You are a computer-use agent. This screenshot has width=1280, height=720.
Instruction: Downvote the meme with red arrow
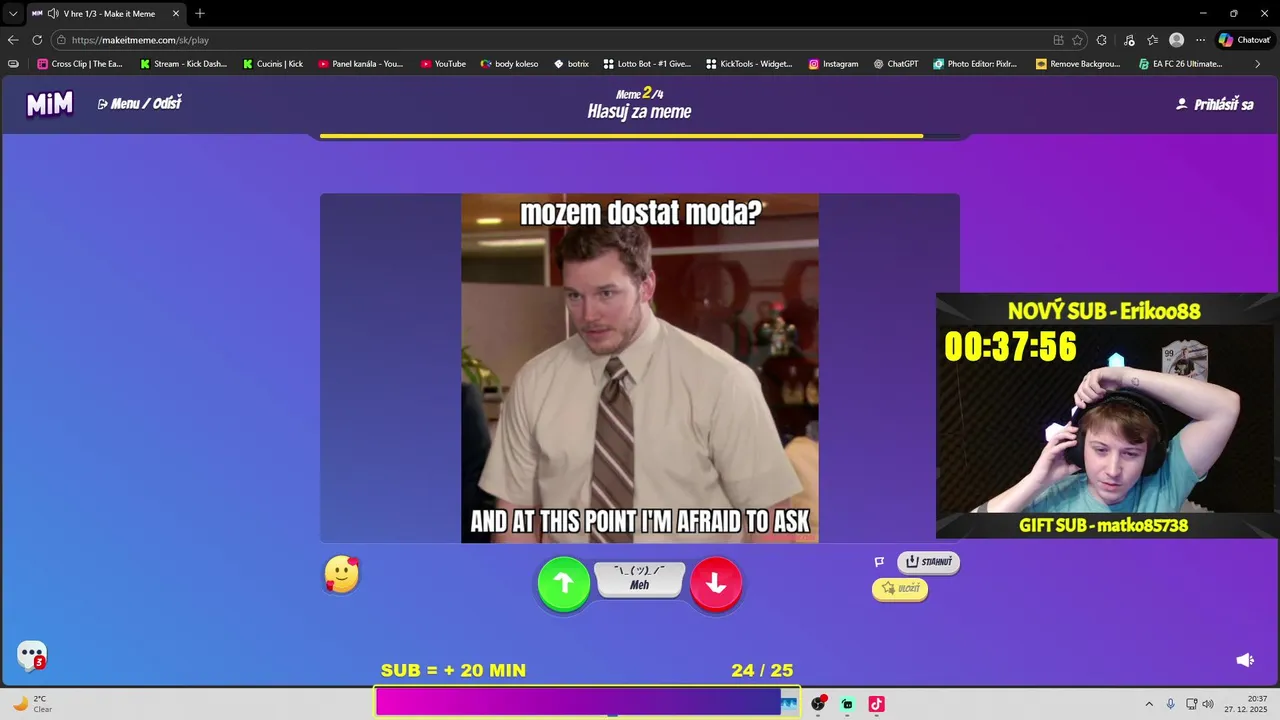(716, 584)
